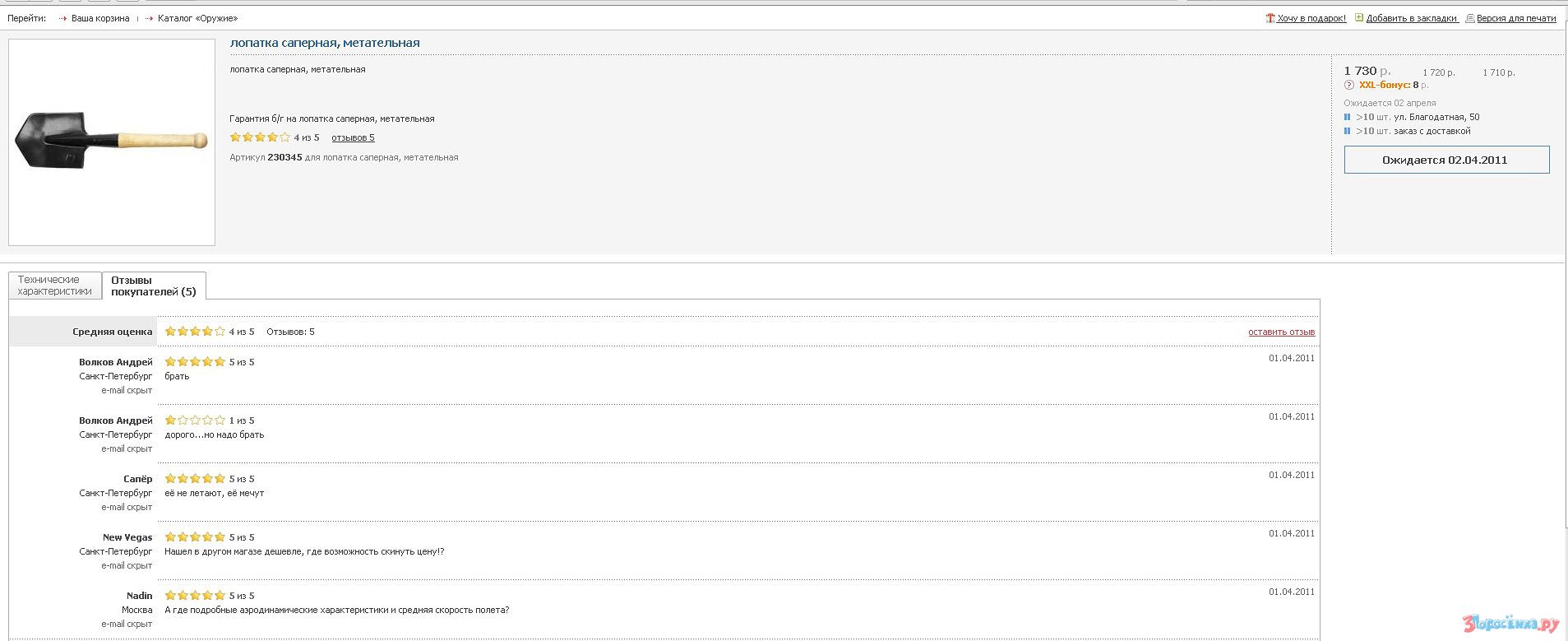Image resolution: width=1568 pixels, height=641 pixels.
Task: Go to 'Ваша корзина' link
Action: (100, 18)
